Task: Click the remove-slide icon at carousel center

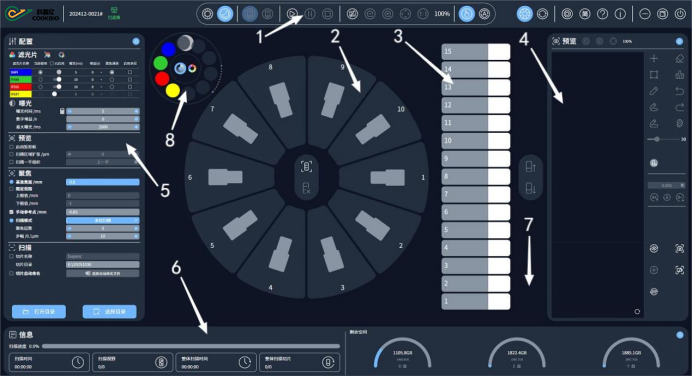Action: click(306, 188)
